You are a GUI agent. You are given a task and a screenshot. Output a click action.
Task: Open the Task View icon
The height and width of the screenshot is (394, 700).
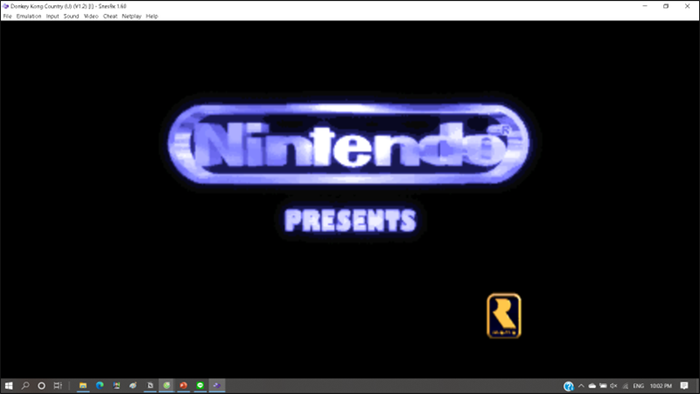coord(58,386)
